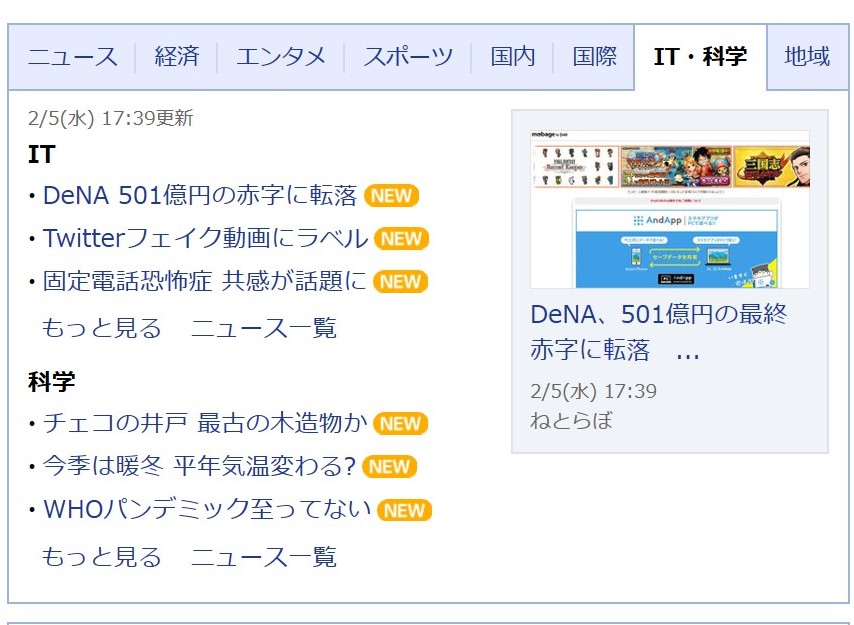Go to the スポーツ tab
The width and height of the screenshot is (854, 625).
point(408,57)
